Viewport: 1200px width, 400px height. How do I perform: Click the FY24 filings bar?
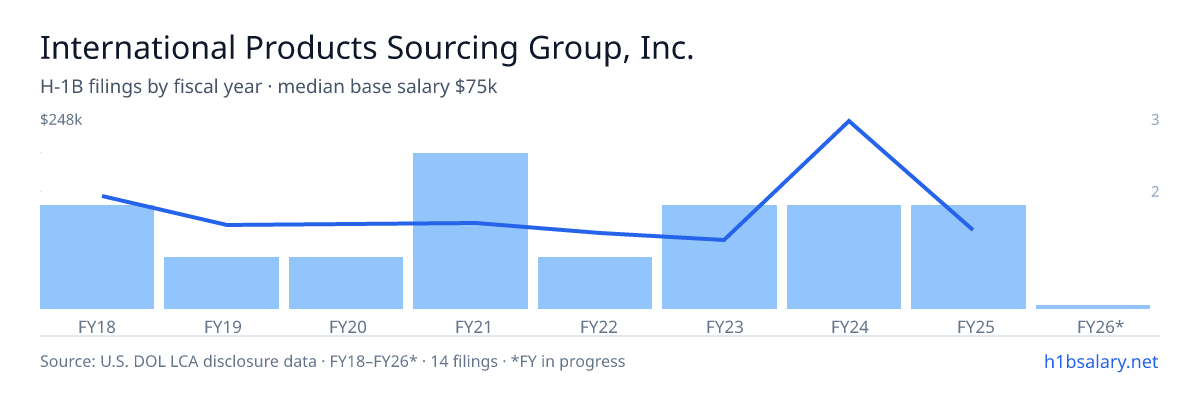click(844, 257)
